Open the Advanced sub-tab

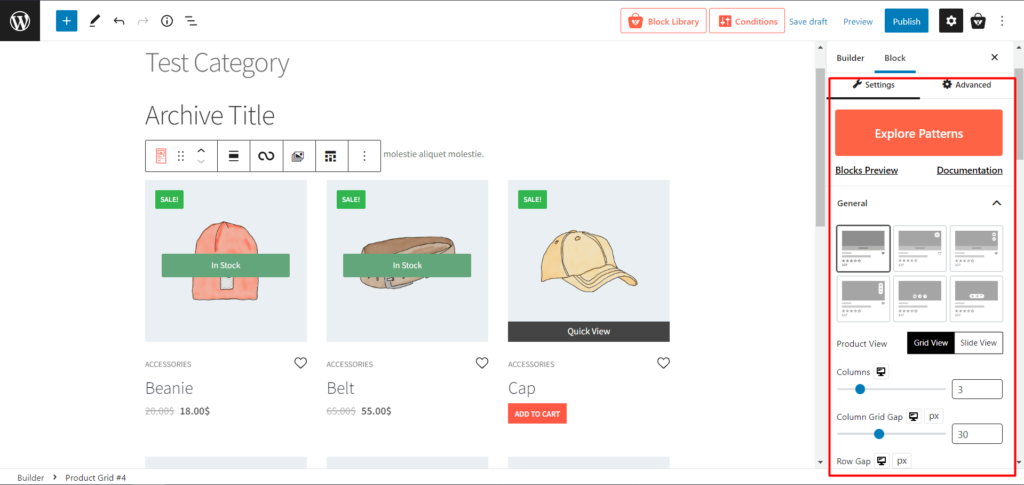pos(966,85)
